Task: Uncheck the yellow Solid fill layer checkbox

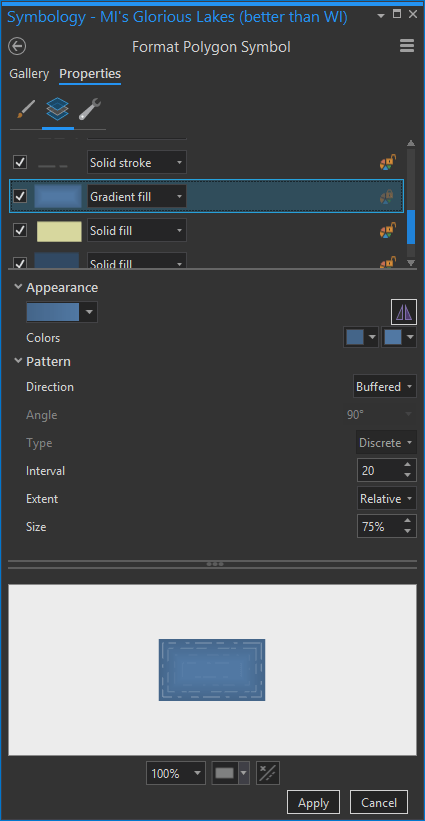Action: (20, 230)
